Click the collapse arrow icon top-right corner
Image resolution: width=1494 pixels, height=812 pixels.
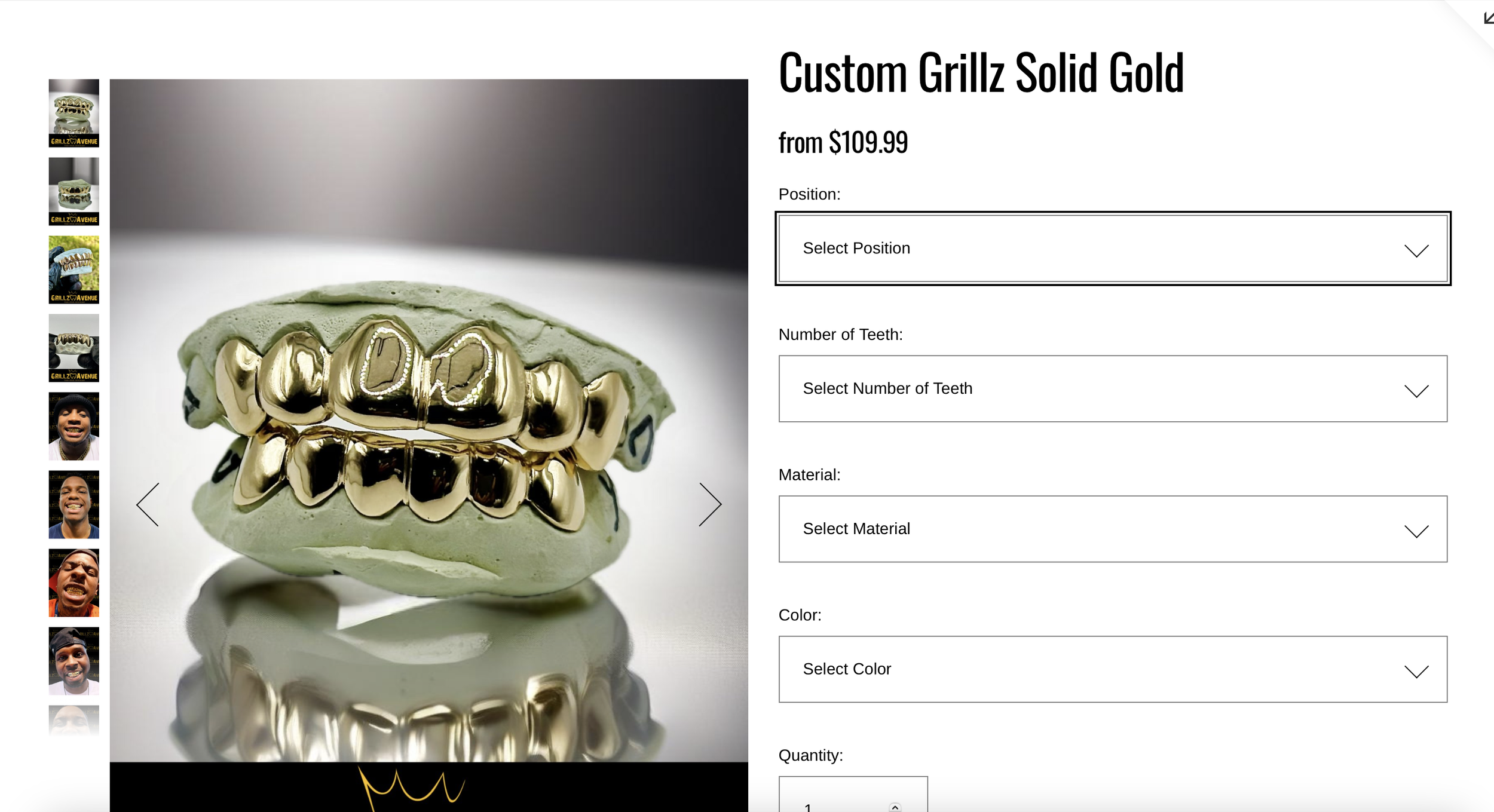pyautogui.click(x=1488, y=18)
